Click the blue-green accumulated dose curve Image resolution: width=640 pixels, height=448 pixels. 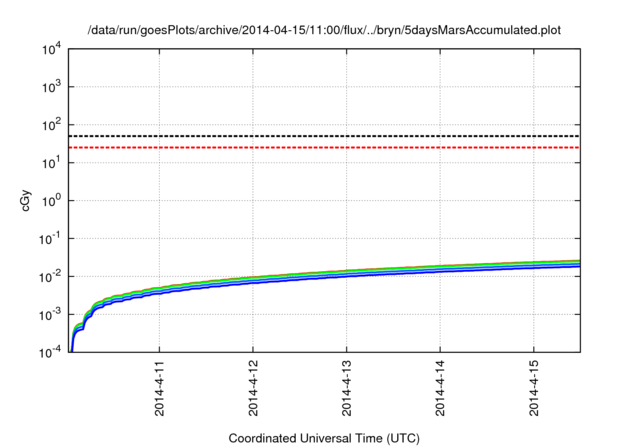(x=347, y=273)
